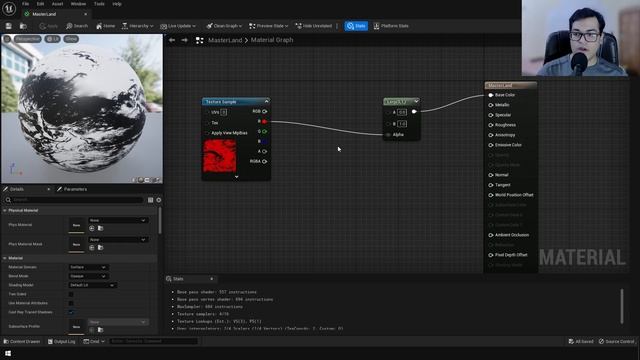Click the Home toolbar button
640x360 pixels.
click(105, 26)
